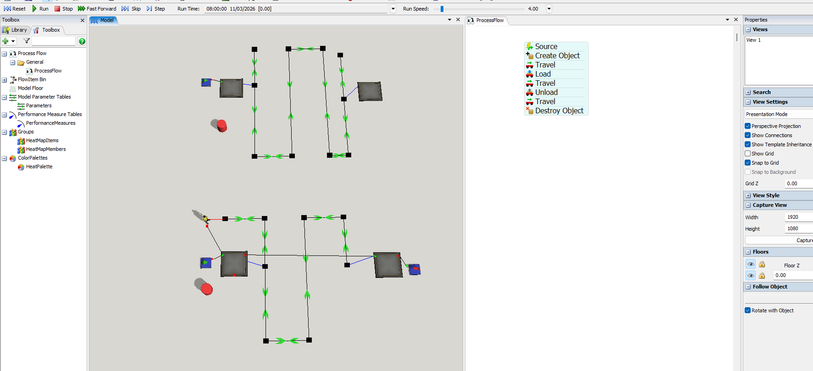Viewport: 813px width, 371px height.
Task: Select the HeatPalette color palette
Action: [x=39, y=167]
